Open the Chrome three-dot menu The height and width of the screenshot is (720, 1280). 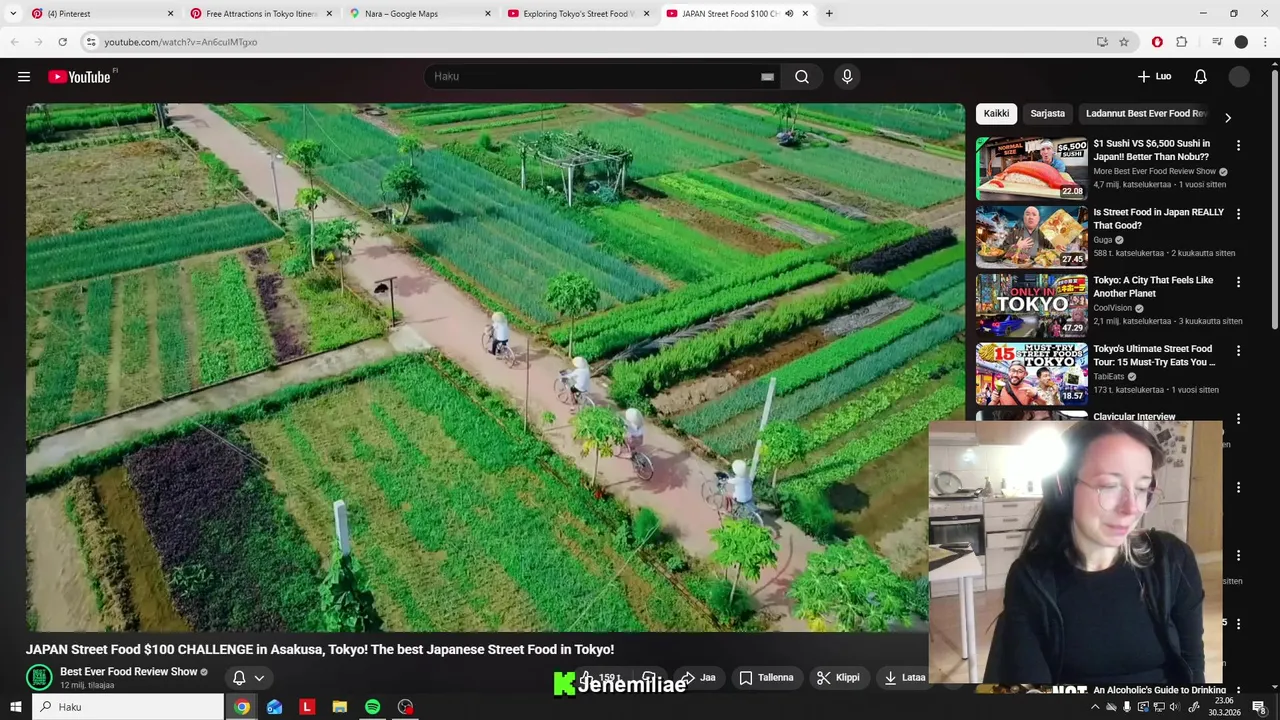point(1265,42)
